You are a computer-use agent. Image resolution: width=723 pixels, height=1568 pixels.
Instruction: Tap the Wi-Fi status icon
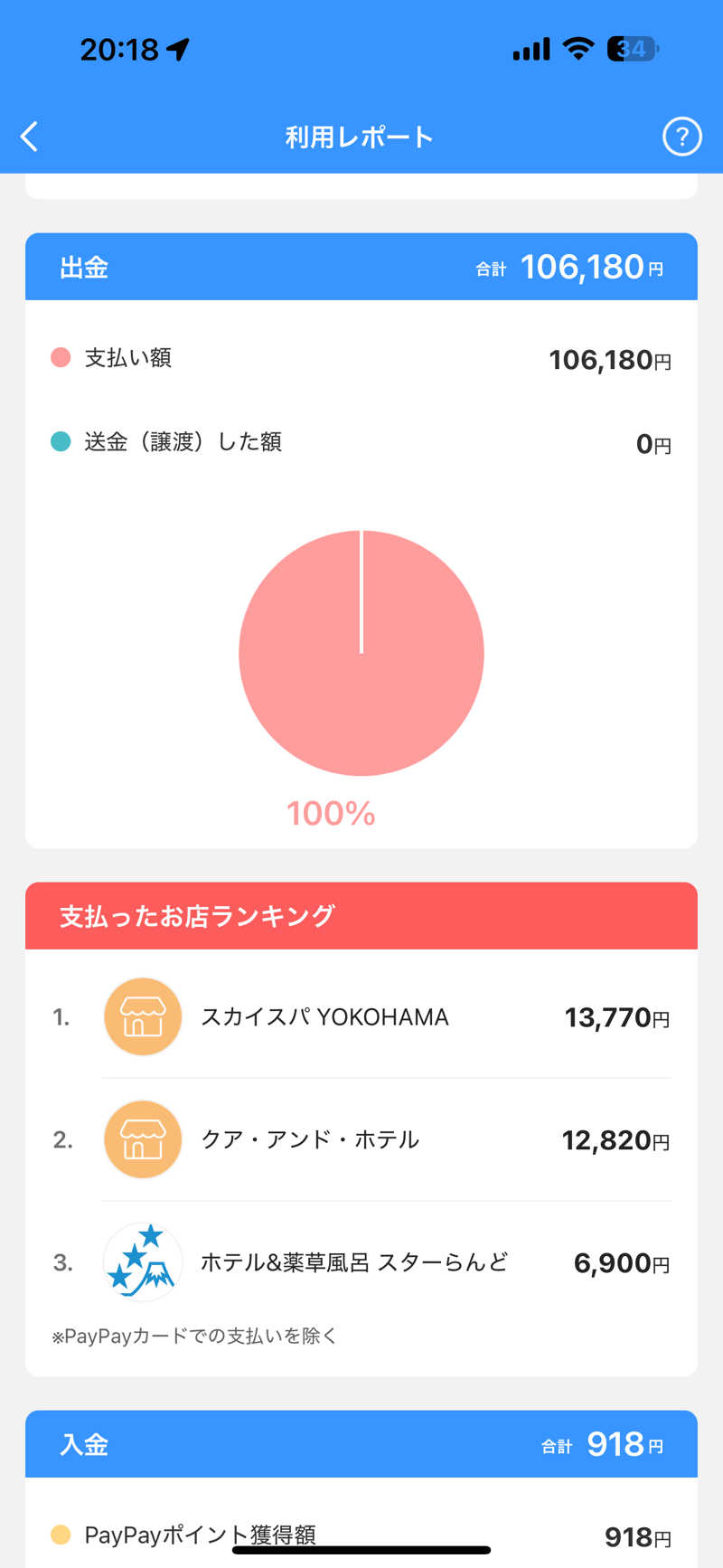[x=577, y=49]
